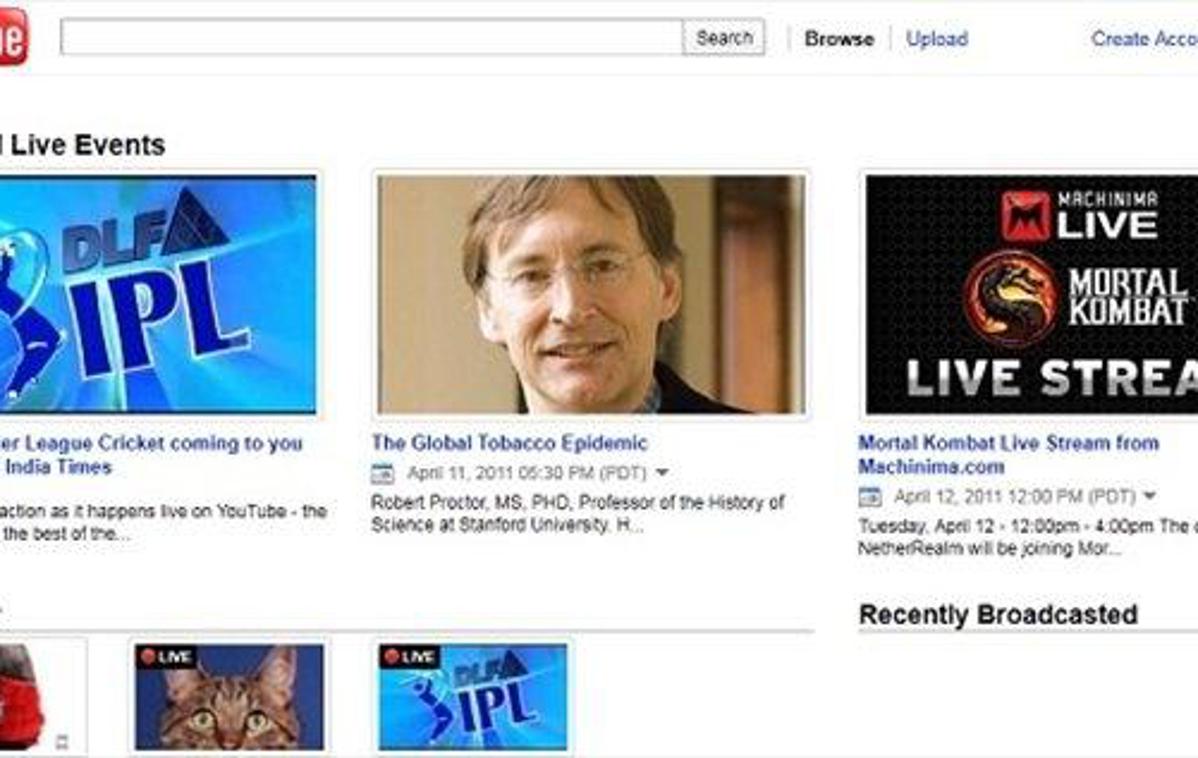Select the live cat video thumbnail

tap(229, 697)
